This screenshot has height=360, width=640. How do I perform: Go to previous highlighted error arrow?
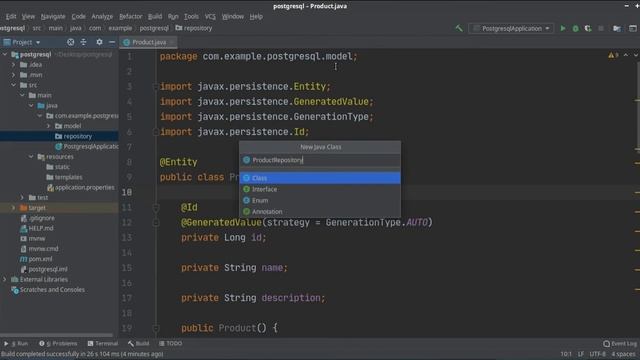(626, 55)
